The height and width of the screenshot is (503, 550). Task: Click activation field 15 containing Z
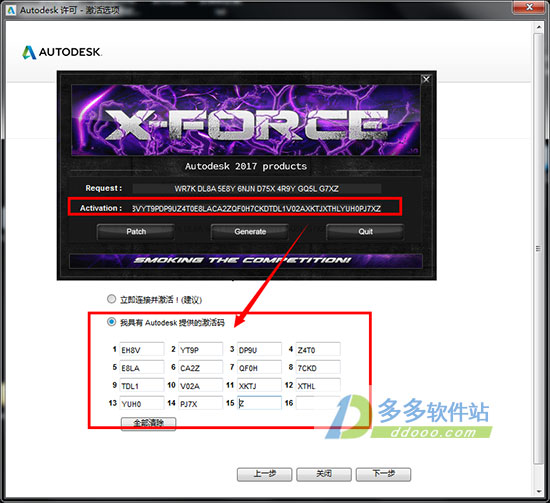pos(259,403)
